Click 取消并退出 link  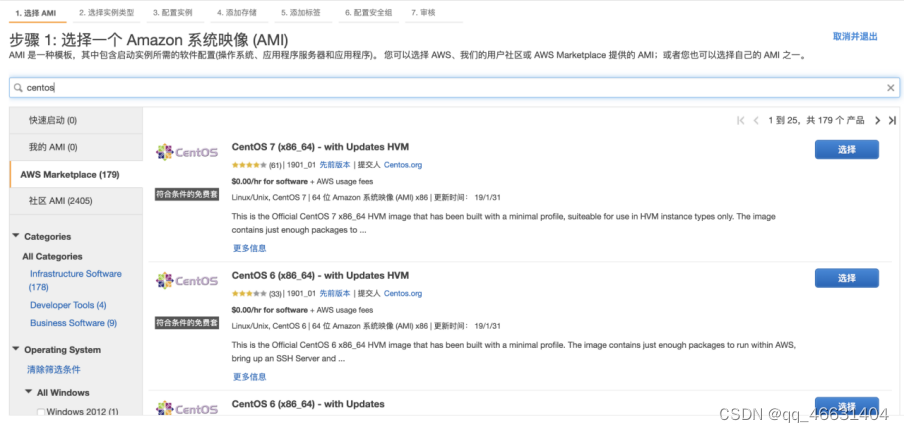(855, 36)
